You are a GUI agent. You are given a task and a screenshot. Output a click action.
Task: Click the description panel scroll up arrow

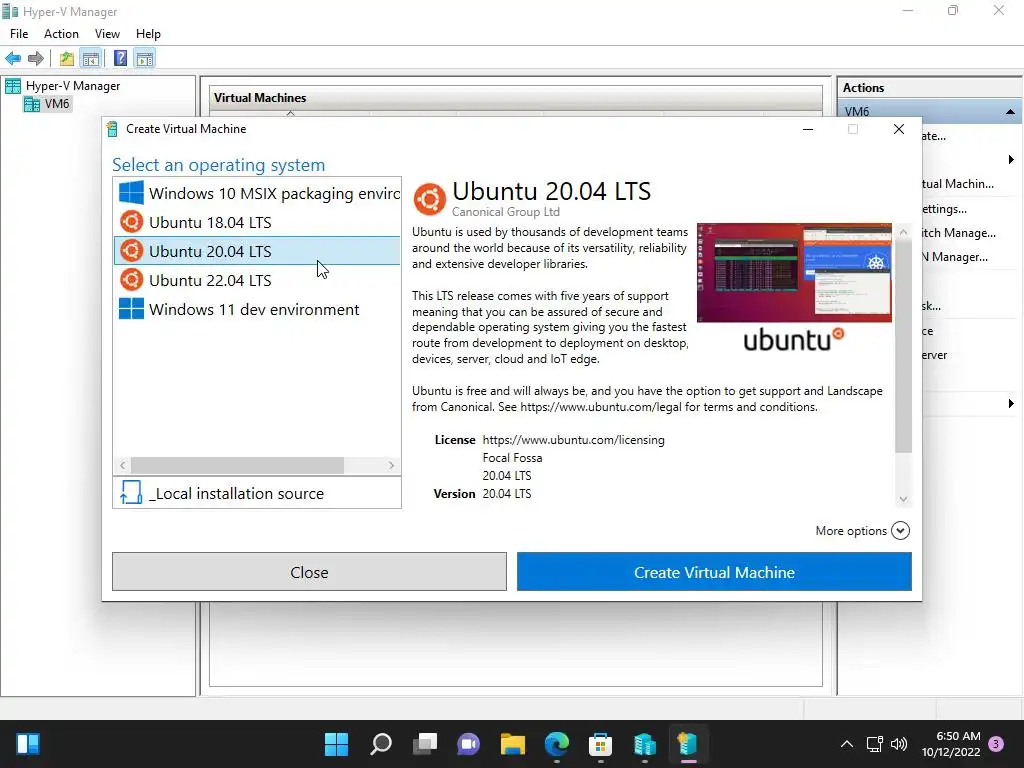click(903, 231)
